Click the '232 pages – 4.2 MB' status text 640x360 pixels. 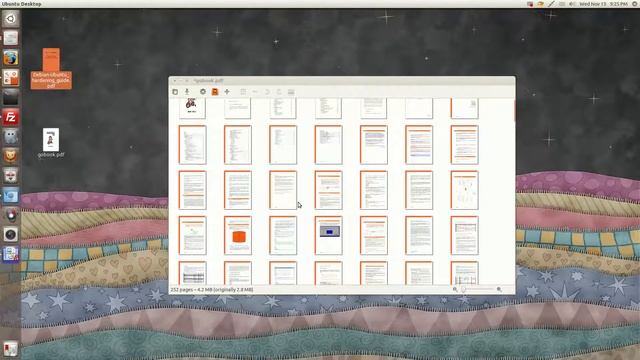pos(212,289)
